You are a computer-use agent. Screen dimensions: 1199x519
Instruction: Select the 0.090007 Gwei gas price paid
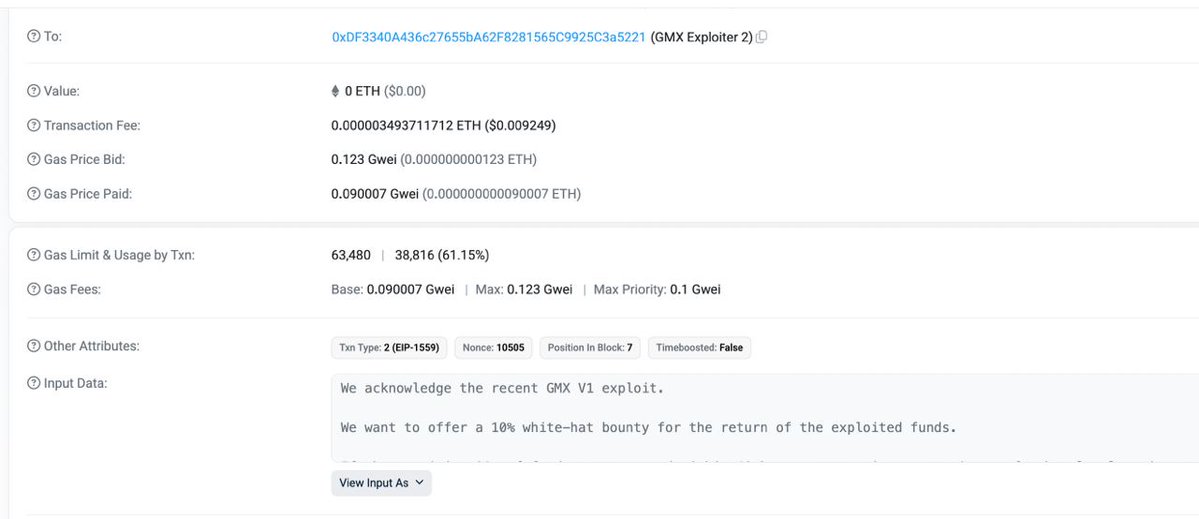(x=375, y=194)
